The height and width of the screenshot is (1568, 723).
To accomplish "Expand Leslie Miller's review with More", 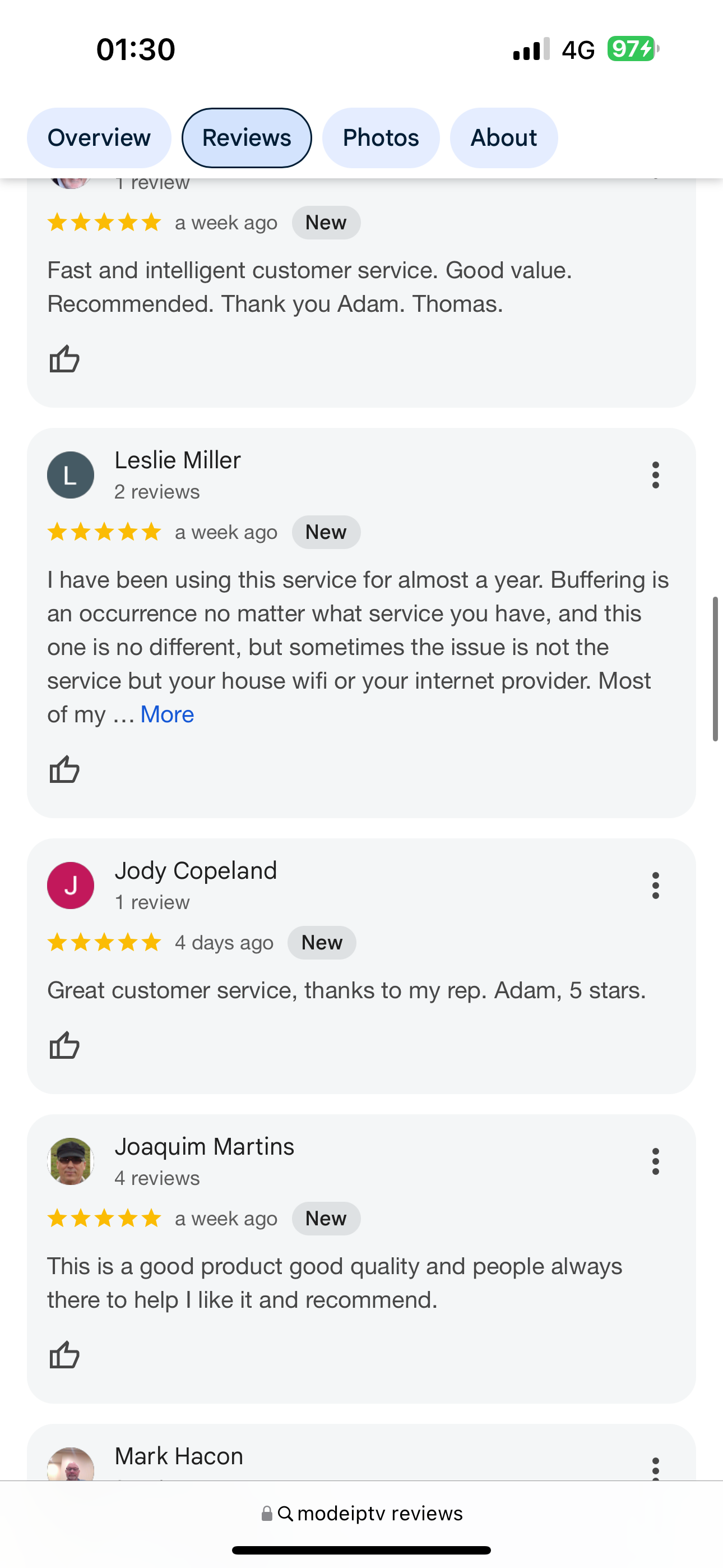I will click(x=167, y=714).
